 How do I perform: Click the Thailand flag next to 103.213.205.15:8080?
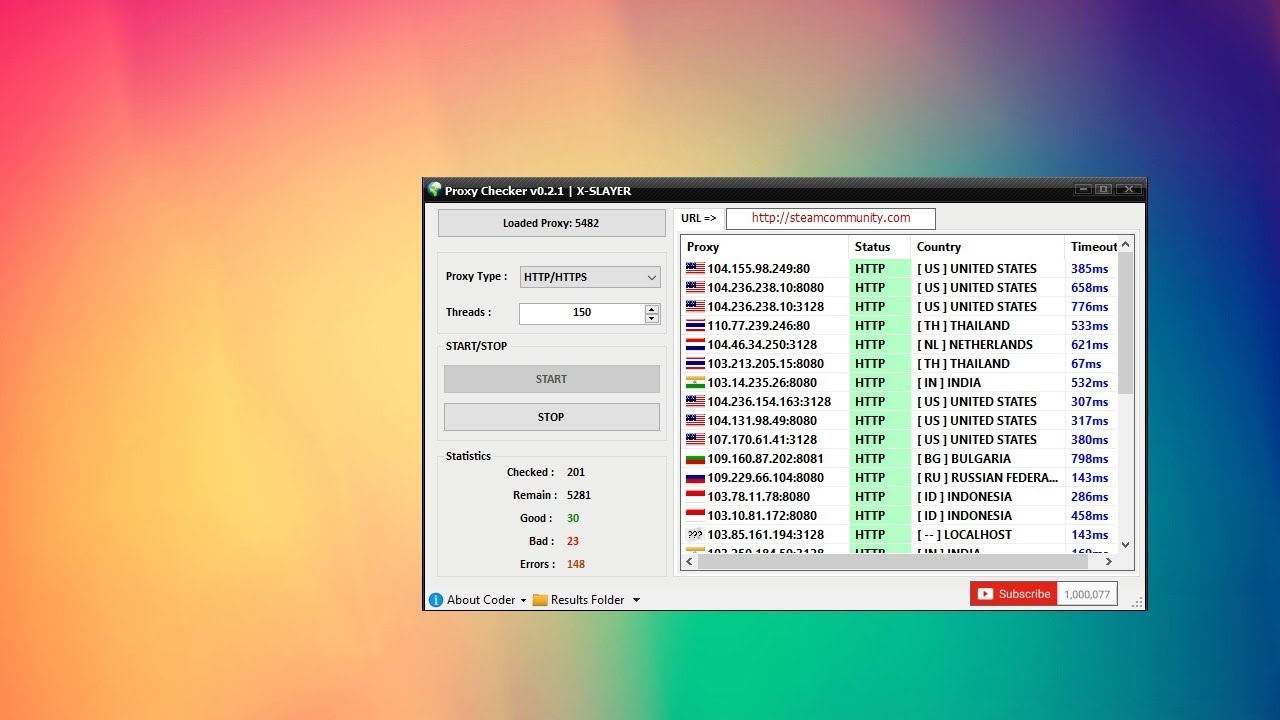(695, 363)
